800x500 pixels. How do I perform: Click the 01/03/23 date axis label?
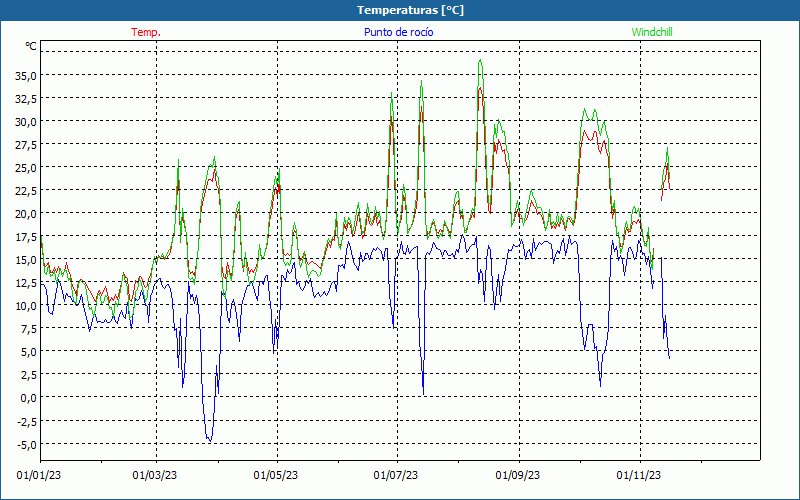point(155,476)
